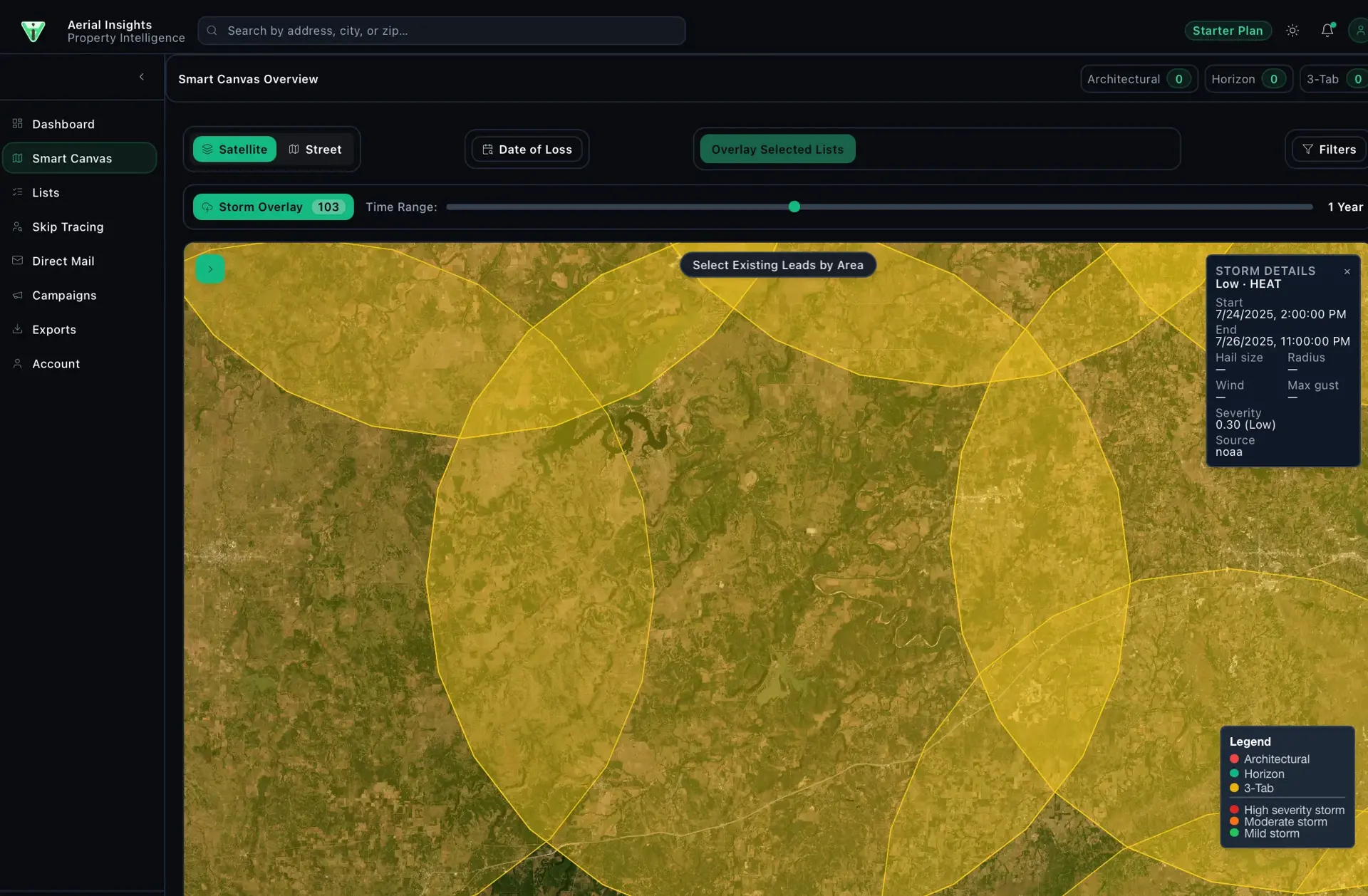1368x896 pixels.
Task: Open the Dashboard page
Action: tap(80, 124)
